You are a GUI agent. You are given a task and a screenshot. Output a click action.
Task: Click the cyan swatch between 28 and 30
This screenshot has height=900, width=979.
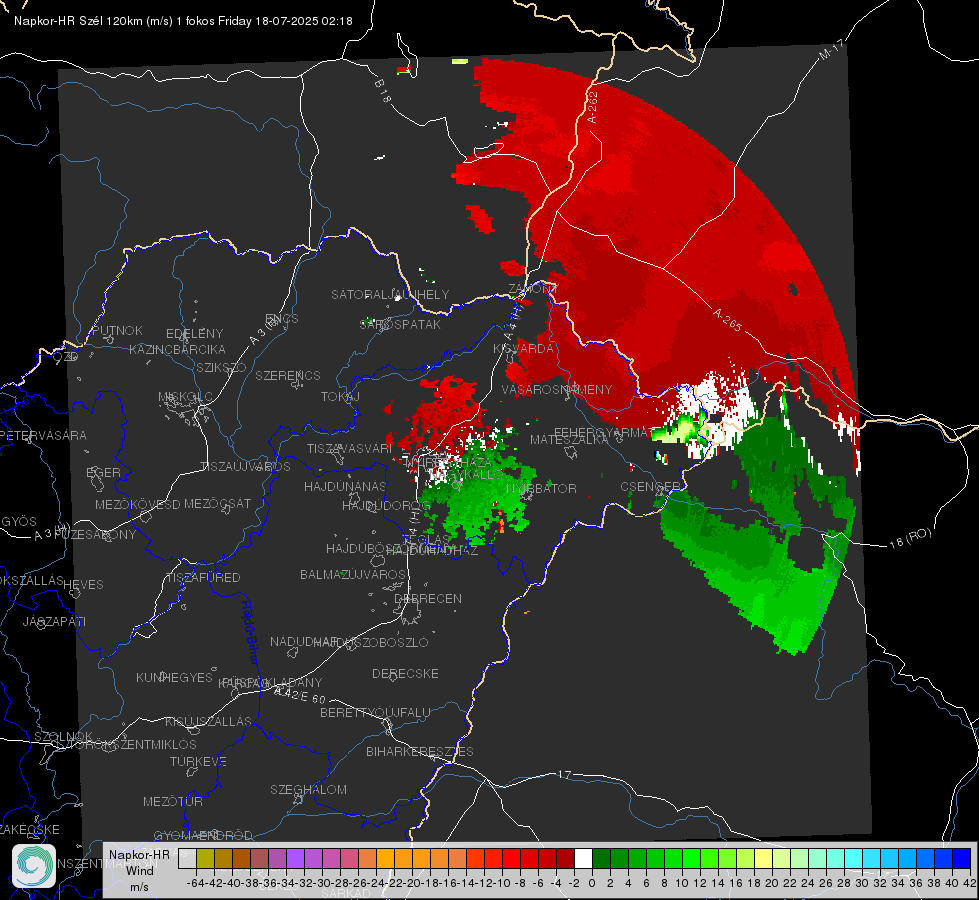(854, 858)
